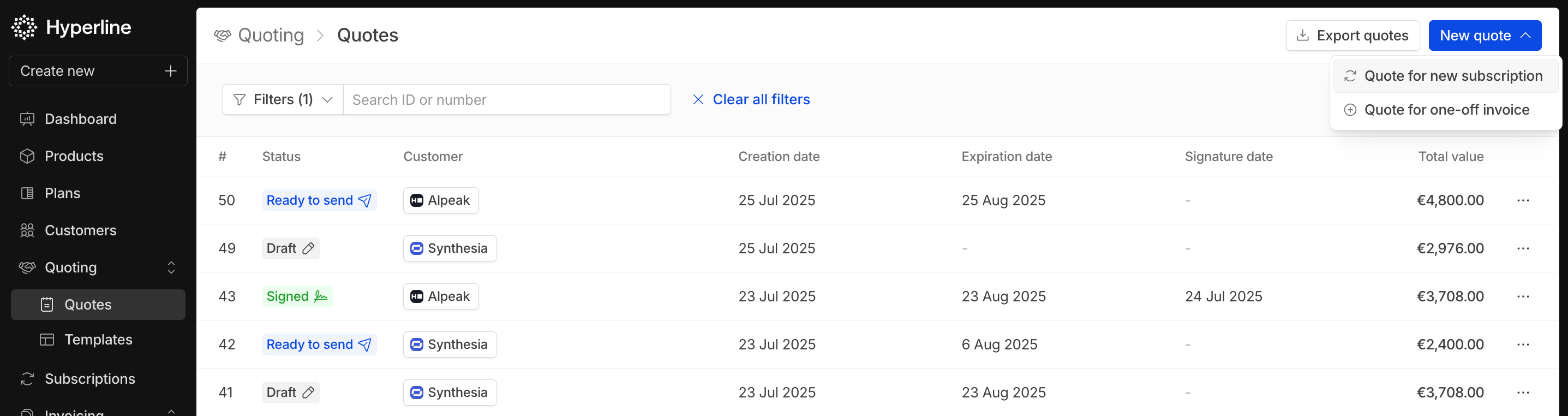
Task: Open Templates under Quoting
Action: [98, 339]
